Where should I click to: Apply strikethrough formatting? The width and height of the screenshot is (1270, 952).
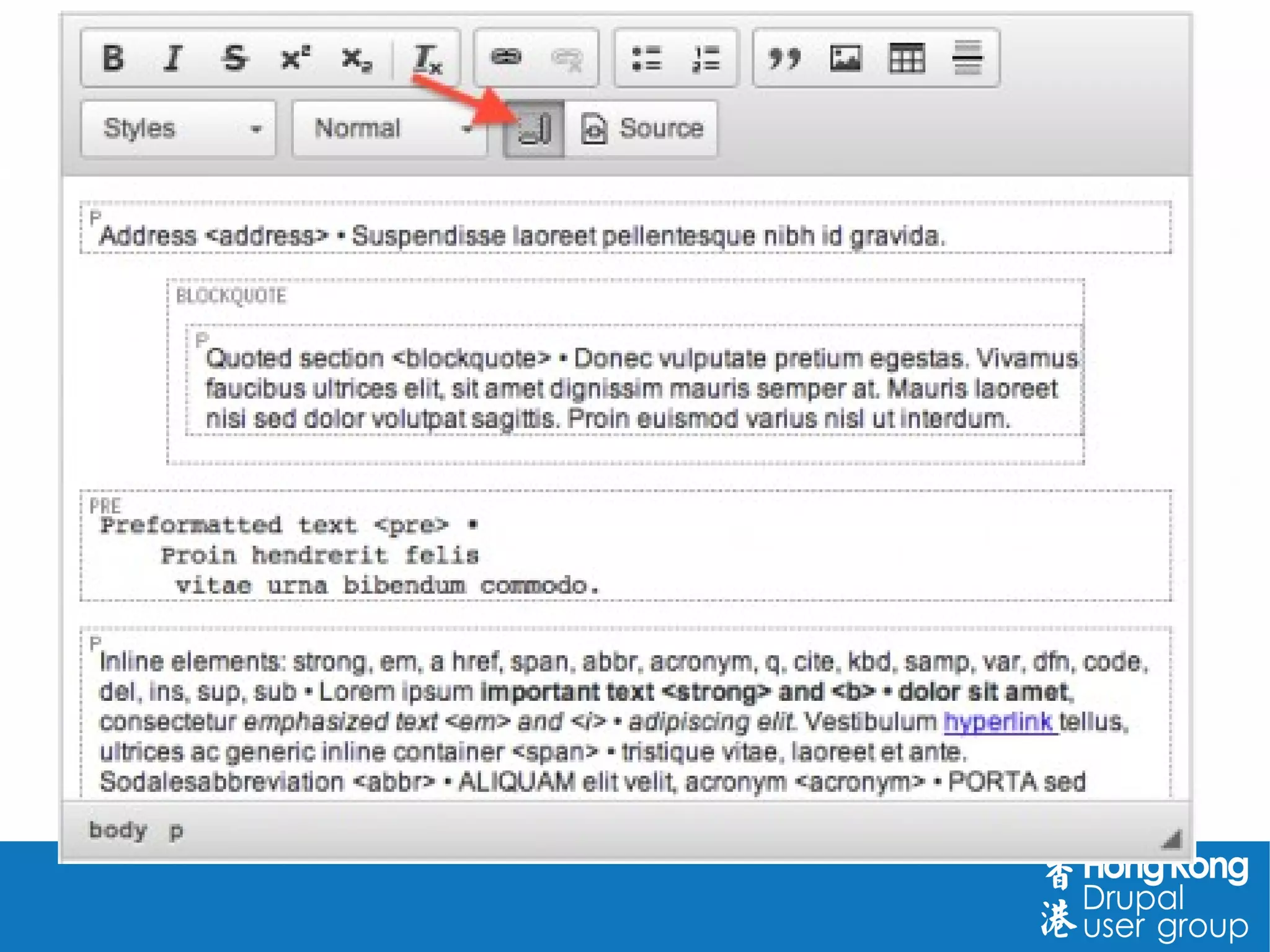tap(234, 59)
